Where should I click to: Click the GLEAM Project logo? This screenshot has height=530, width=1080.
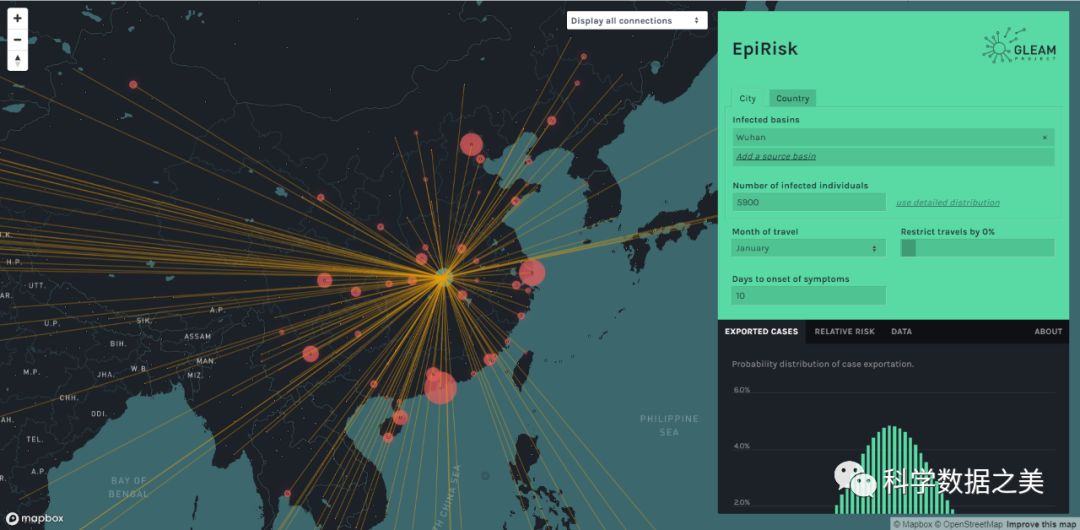(x=1018, y=46)
